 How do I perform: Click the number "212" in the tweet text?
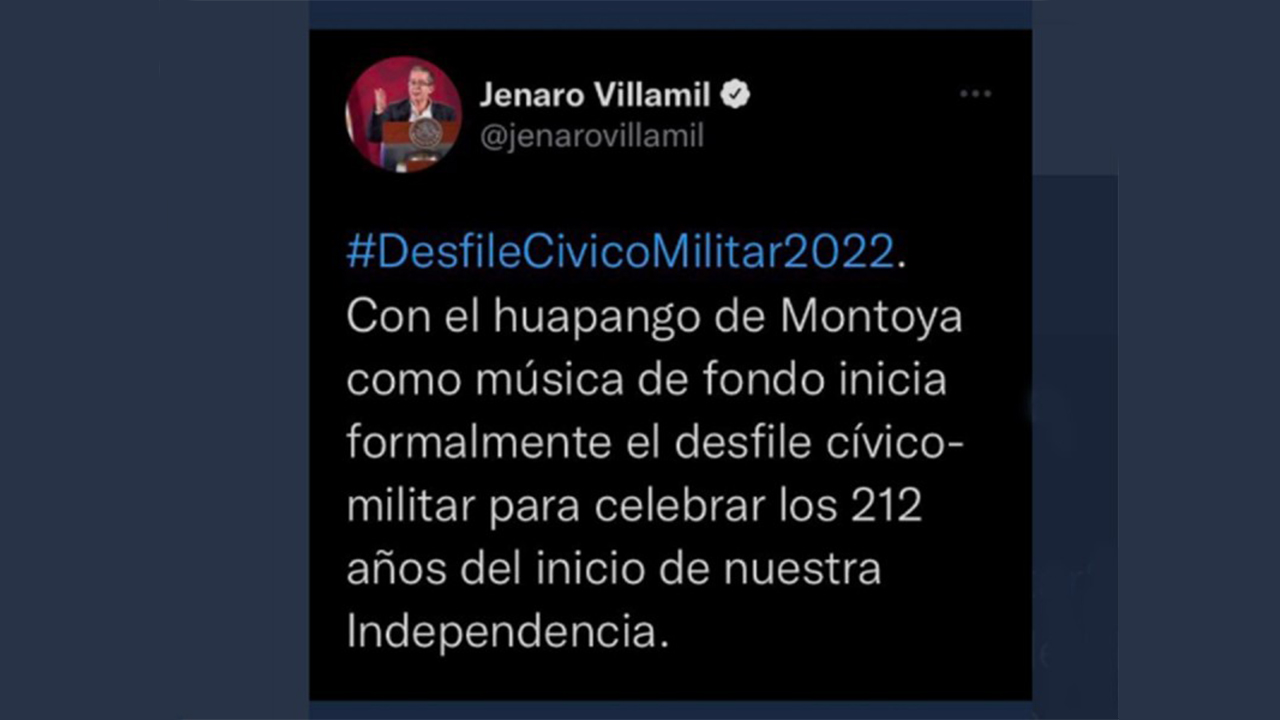[x=887, y=506]
